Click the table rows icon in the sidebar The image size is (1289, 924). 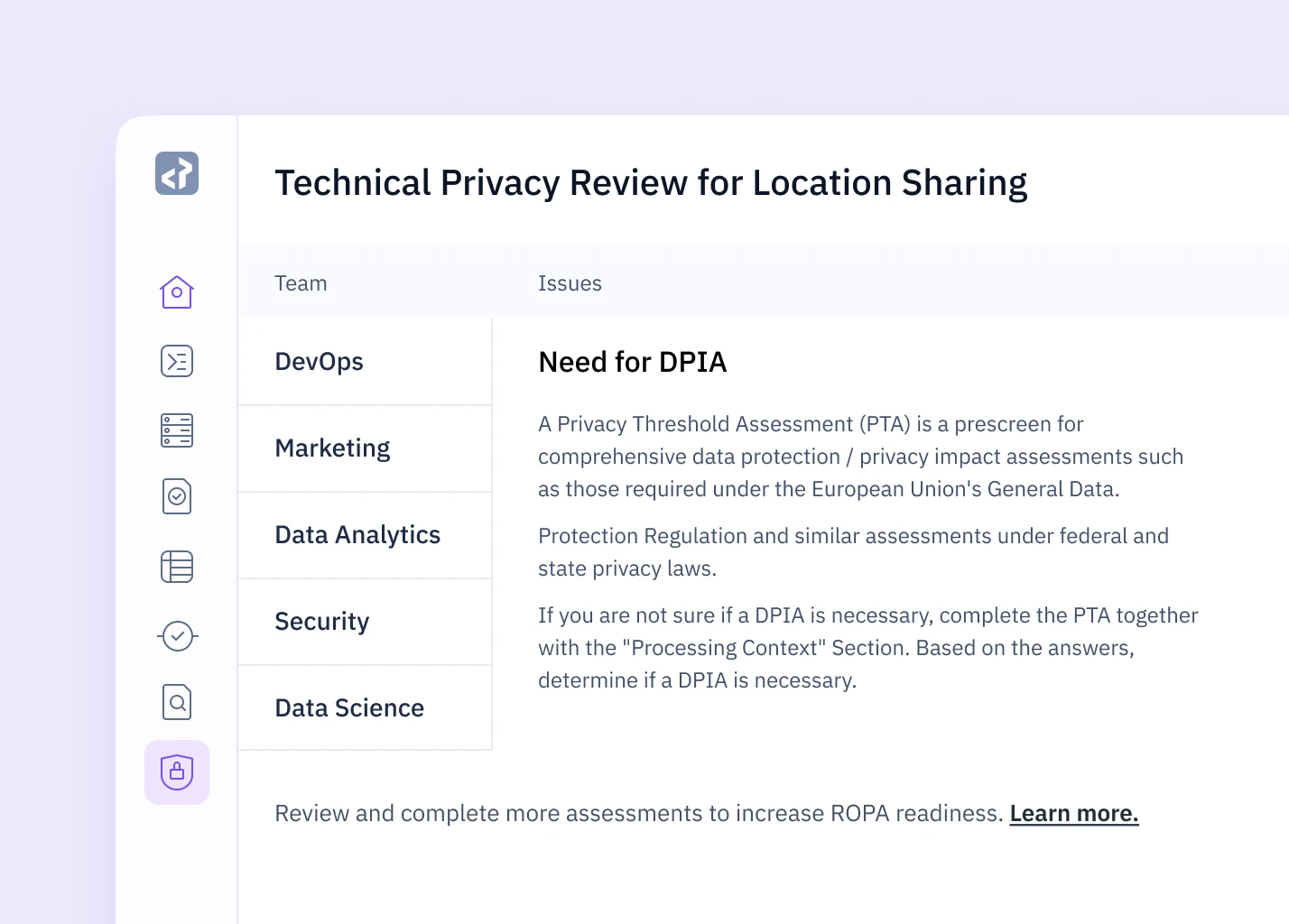coord(177,567)
